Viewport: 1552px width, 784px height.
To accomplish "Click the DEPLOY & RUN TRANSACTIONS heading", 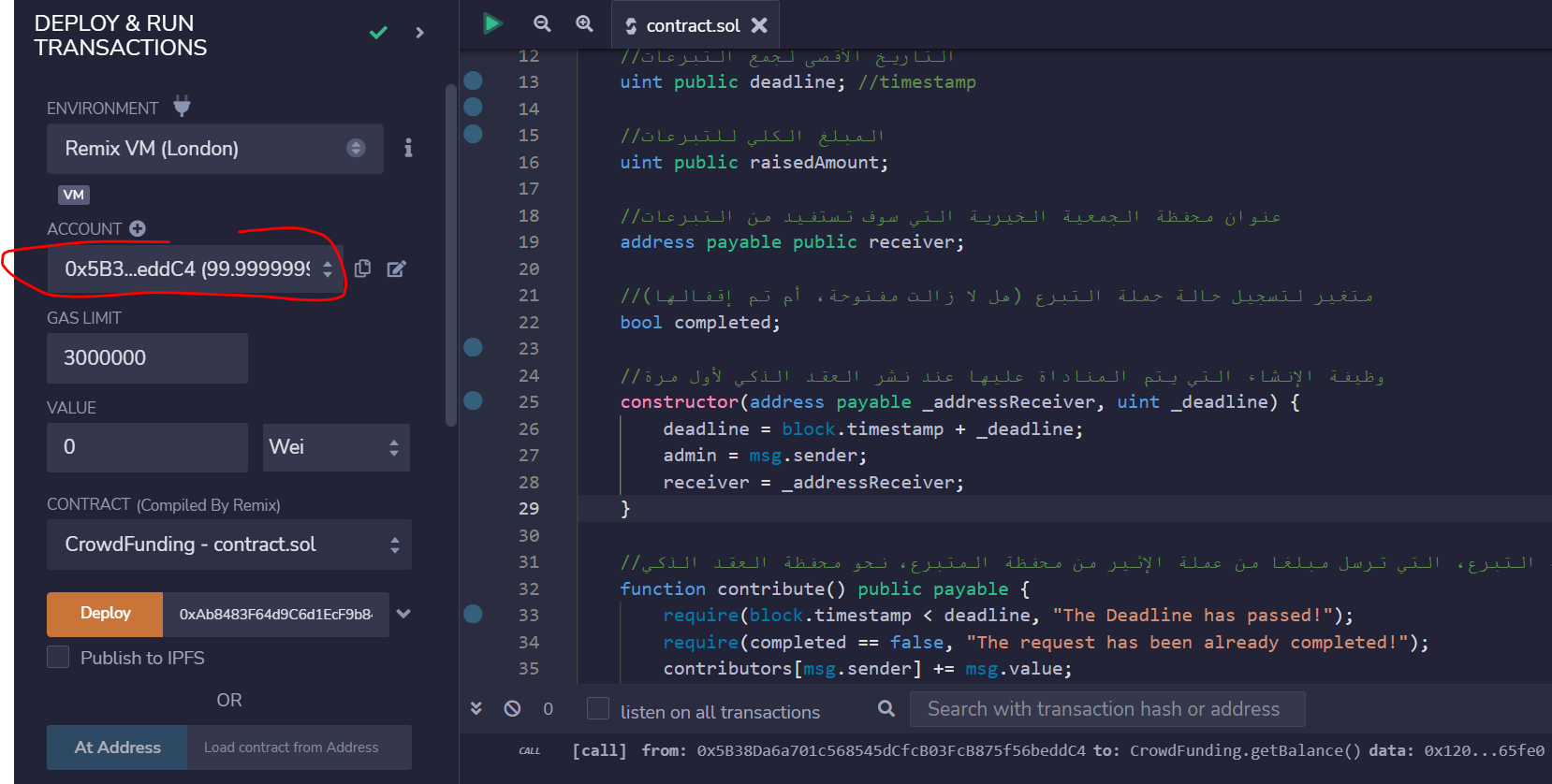I will click(x=121, y=36).
